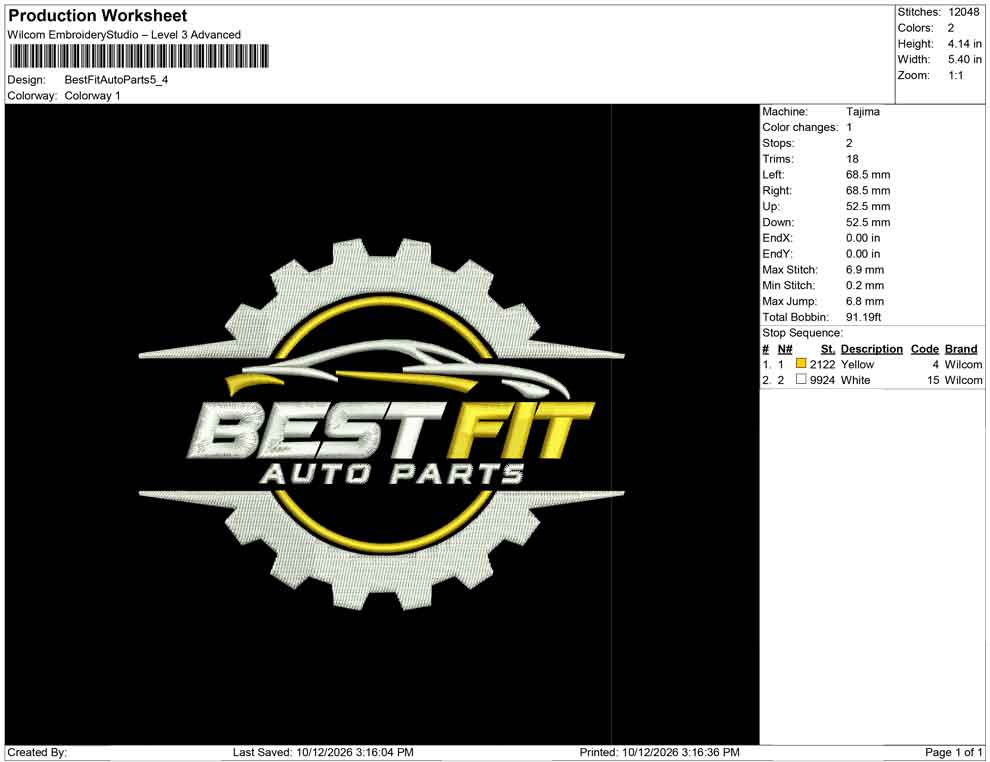Viewport: 990px width, 762px height.
Task: Click the 'Stops:' label
Action: (778, 143)
